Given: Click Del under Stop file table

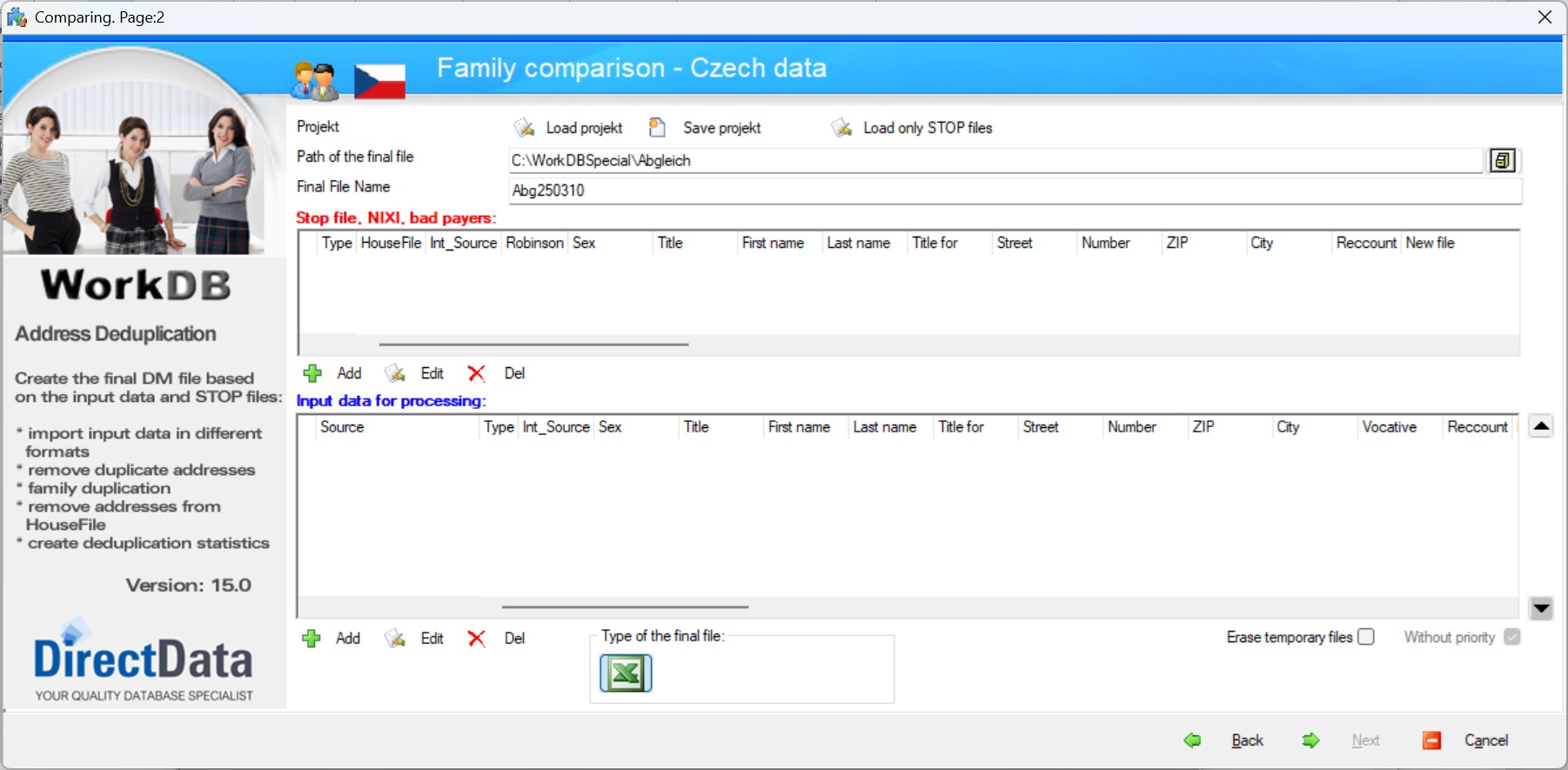Looking at the screenshot, I should 514,373.
